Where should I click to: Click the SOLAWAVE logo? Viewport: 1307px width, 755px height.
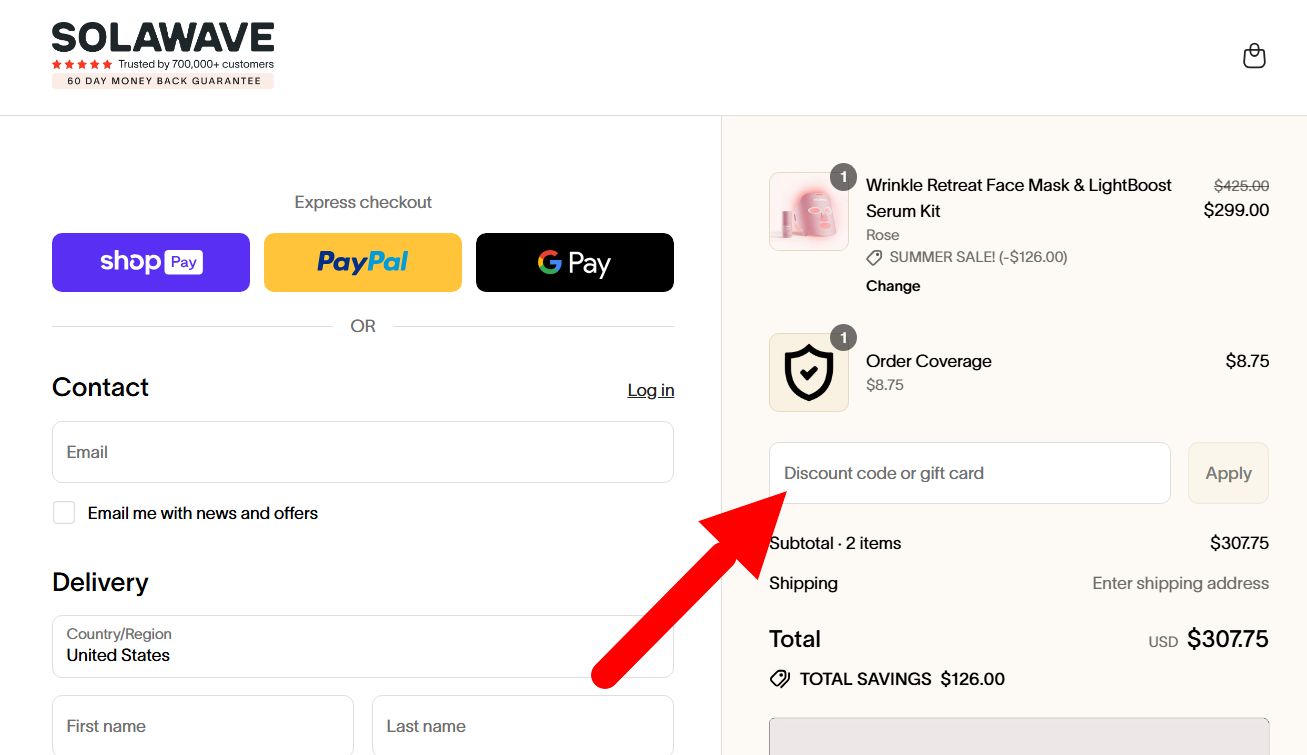[163, 38]
